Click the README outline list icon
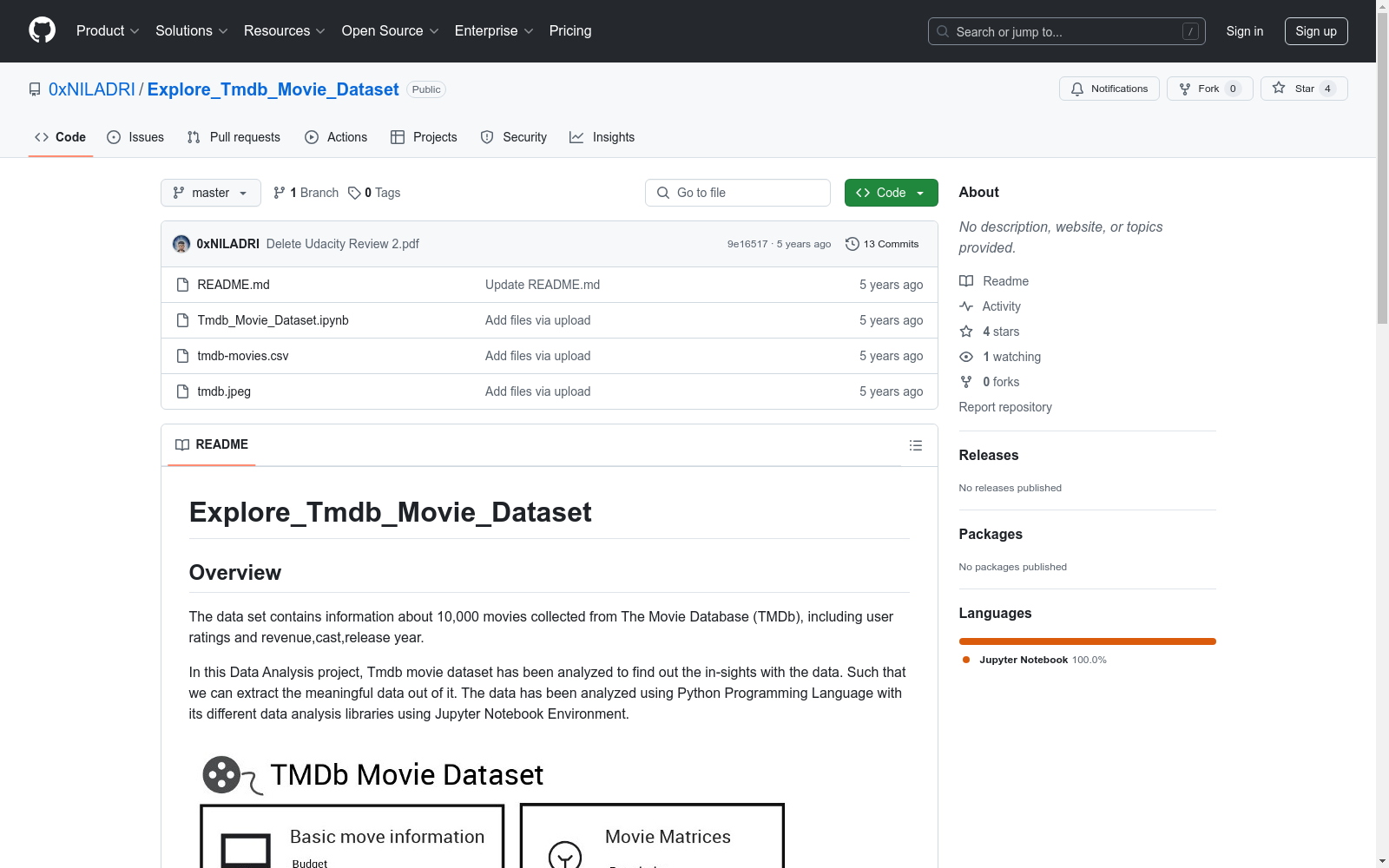This screenshot has width=1389, height=868. tap(915, 445)
